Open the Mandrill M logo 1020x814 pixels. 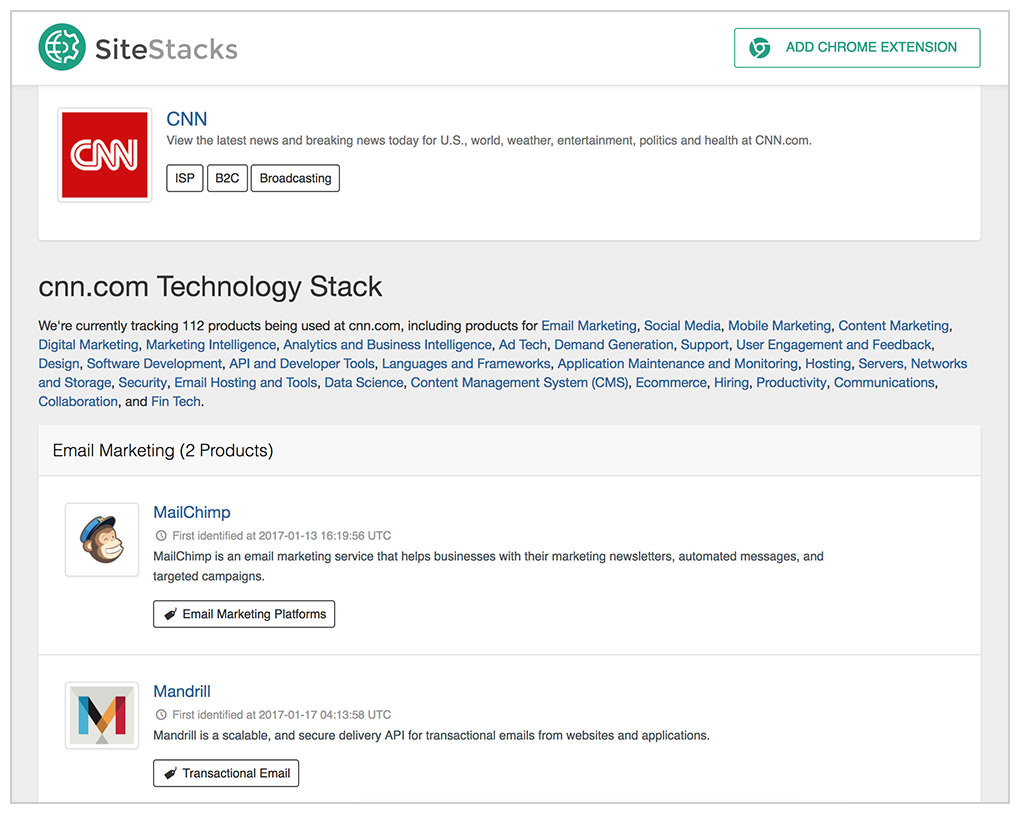pyautogui.click(x=102, y=715)
